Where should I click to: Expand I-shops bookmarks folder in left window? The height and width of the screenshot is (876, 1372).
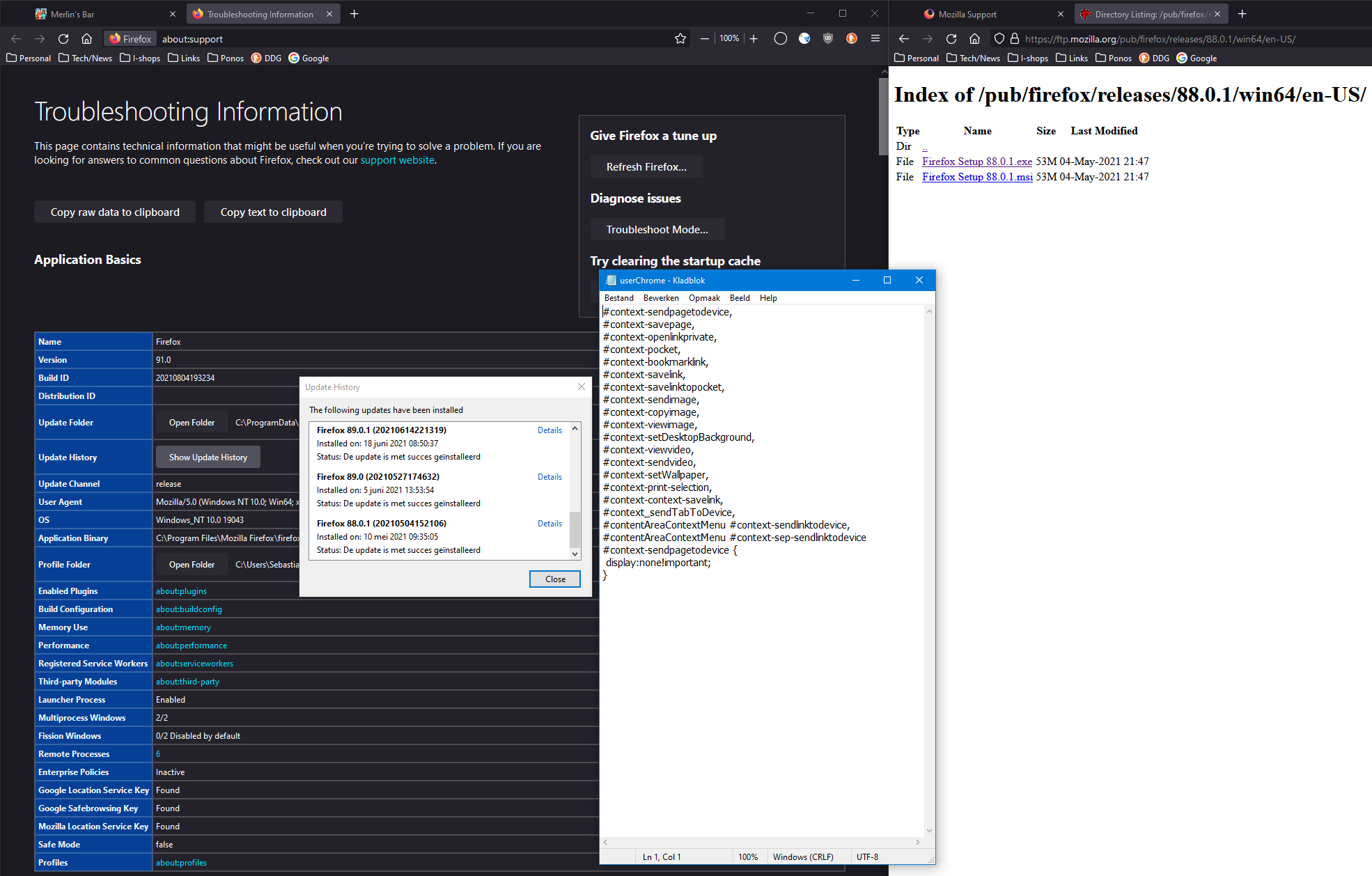point(140,58)
